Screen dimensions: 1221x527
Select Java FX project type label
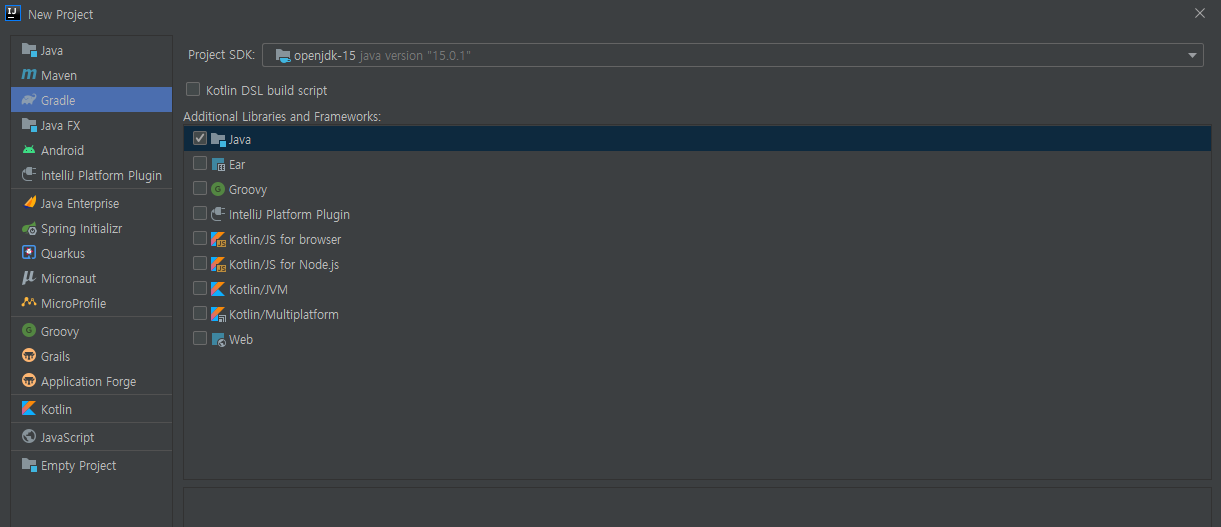(x=60, y=125)
